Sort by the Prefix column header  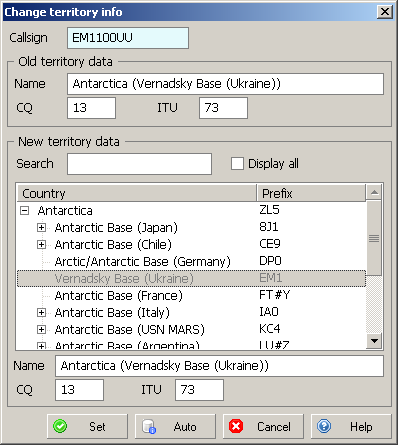tap(311, 193)
